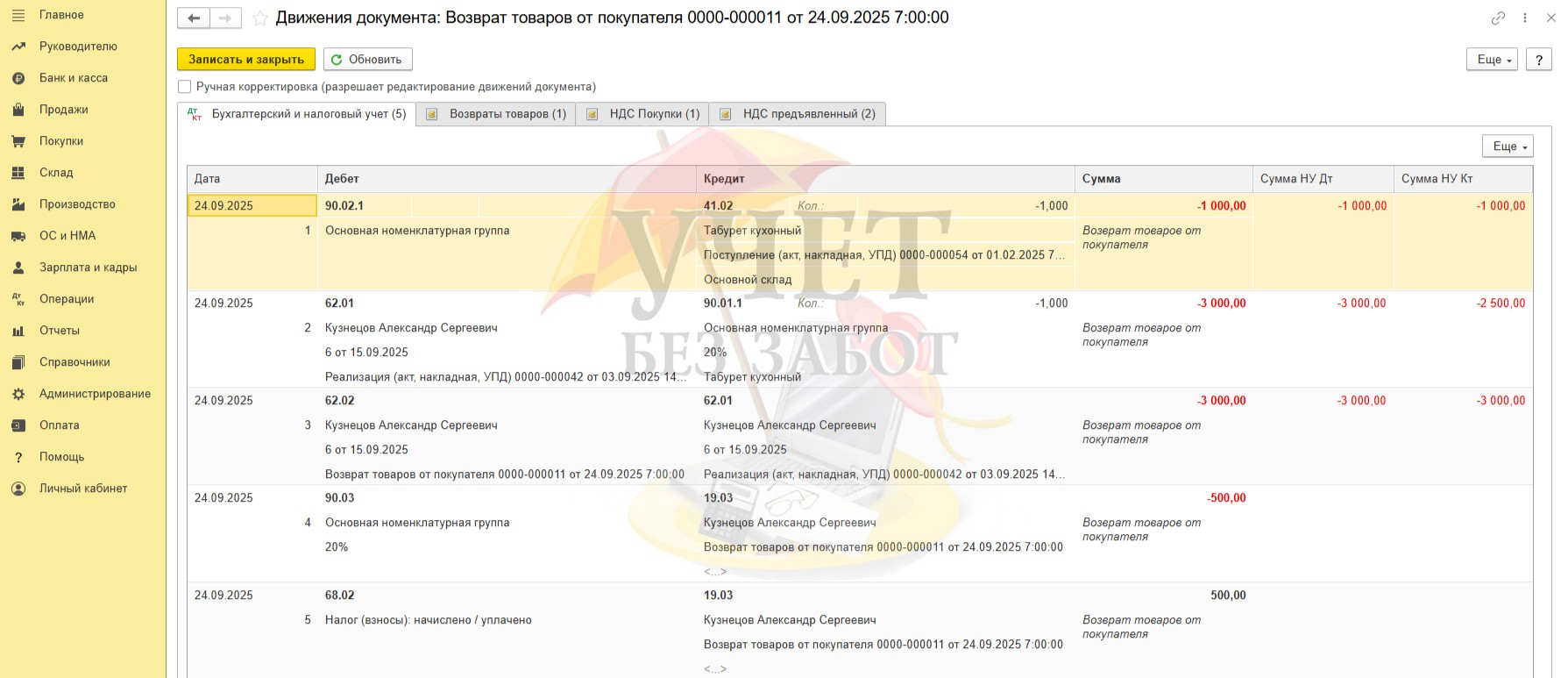The image size is (1568, 678).
Task: Copy link using the chain icon
Action: click(1498, 18)
